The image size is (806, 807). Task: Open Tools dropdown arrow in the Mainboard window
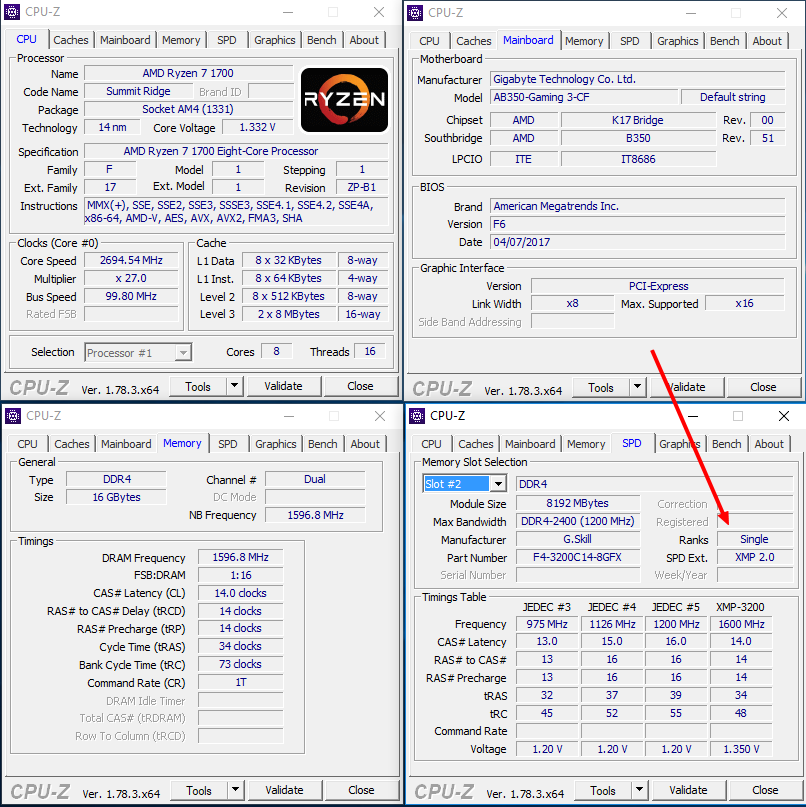[x=638, y=387]
